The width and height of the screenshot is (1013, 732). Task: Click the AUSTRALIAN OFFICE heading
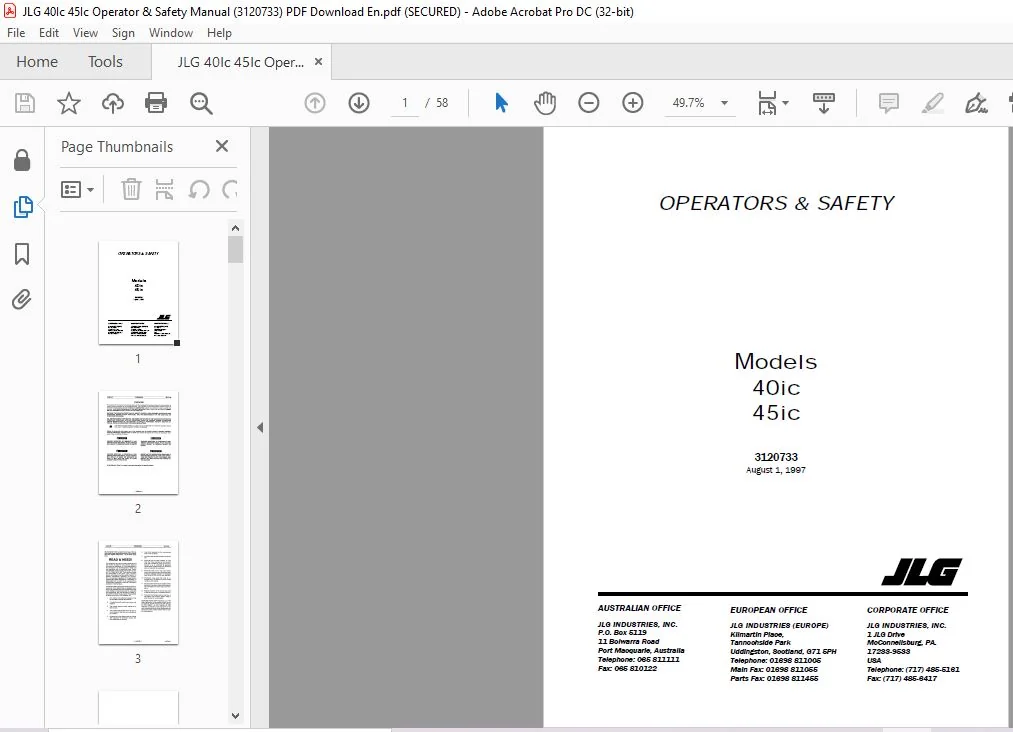639,608
